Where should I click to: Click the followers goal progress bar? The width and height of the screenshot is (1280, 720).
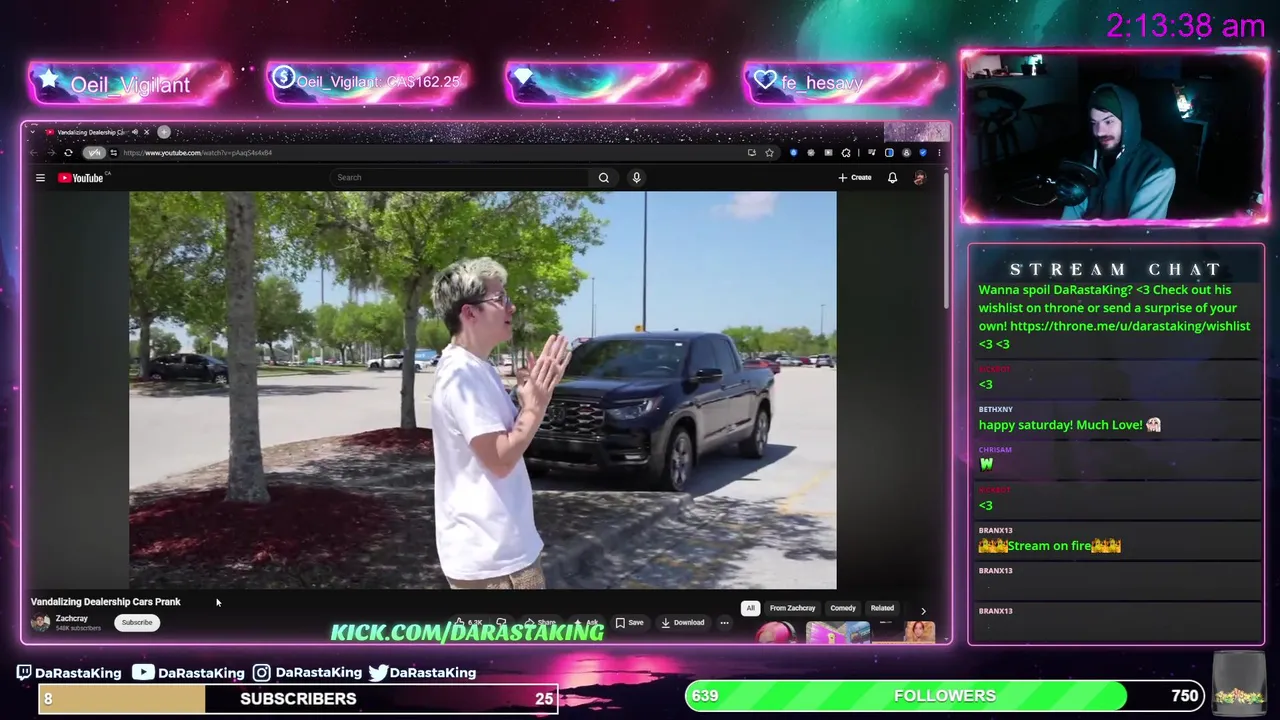point(945,696)
